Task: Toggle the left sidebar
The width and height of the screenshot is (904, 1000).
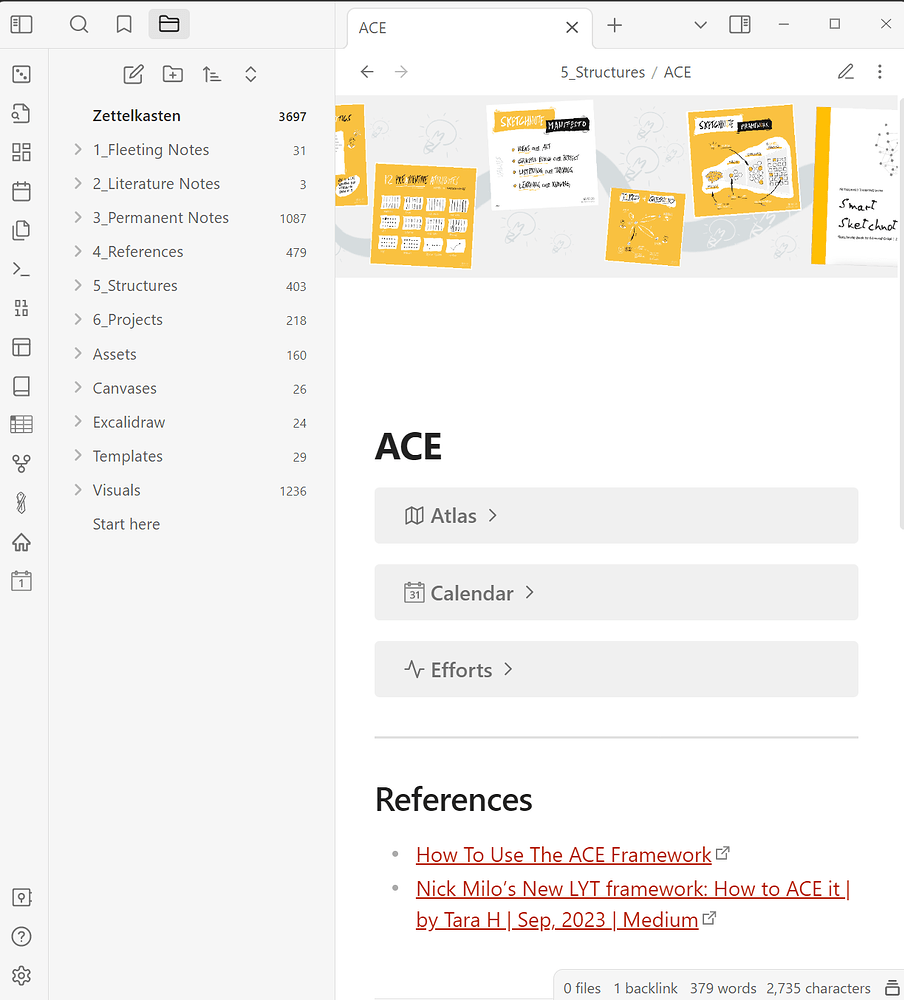Action: coord(21,25)
